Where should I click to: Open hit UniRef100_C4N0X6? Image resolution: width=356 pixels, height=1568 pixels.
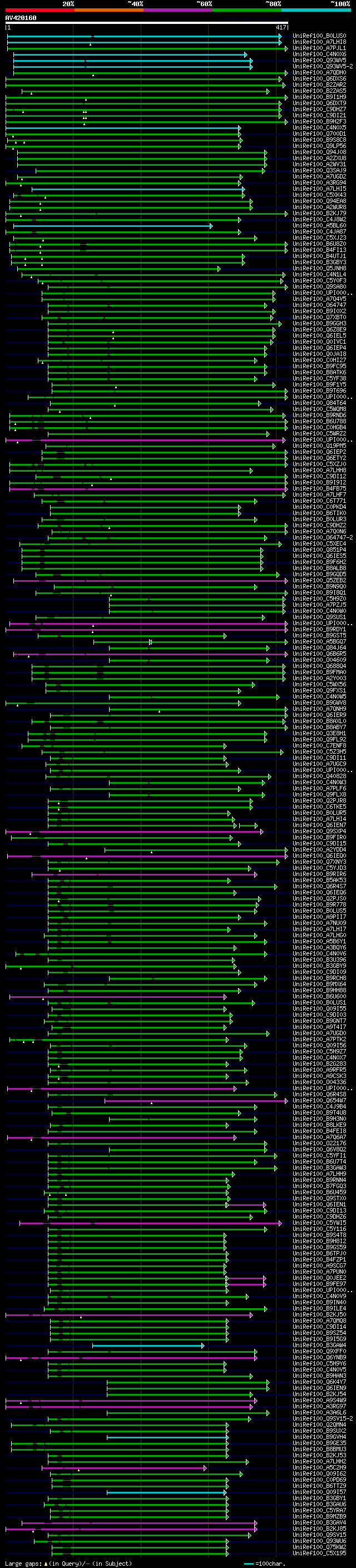[x=319, y=55]
